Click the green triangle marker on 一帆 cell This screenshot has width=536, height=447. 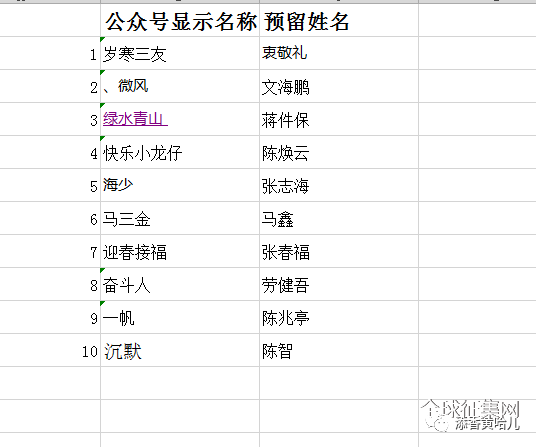coord(102,303)
